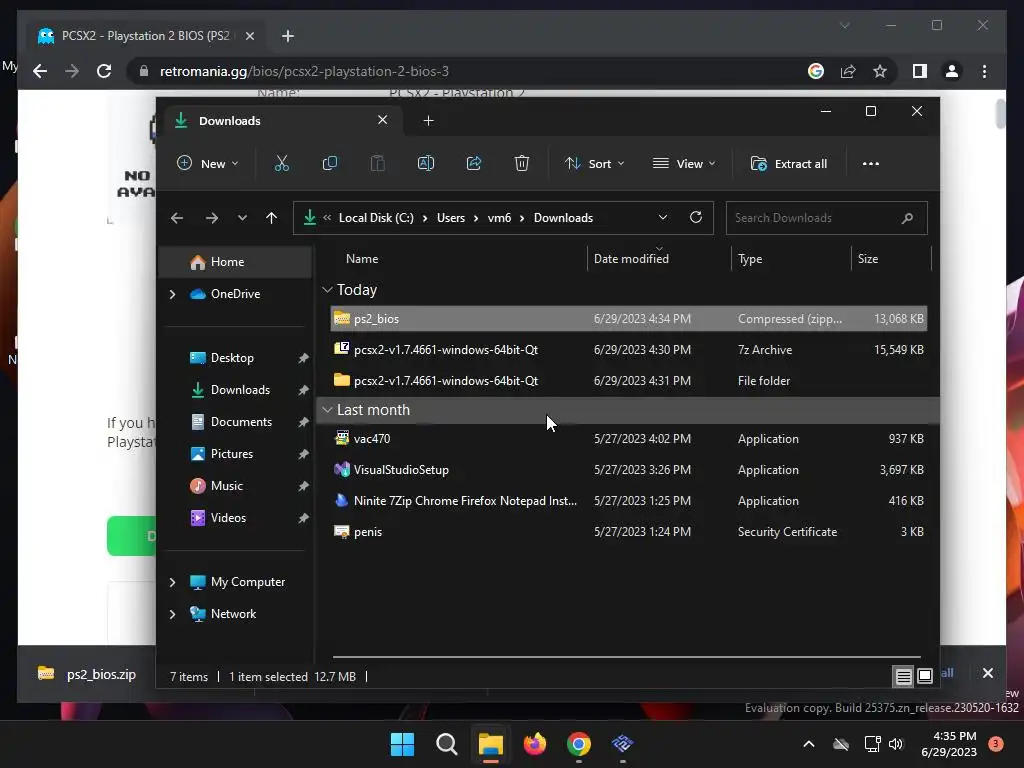Click the search magnifier in Search Downloads box
Viewport: 1024px width, 768px height.
907,218
